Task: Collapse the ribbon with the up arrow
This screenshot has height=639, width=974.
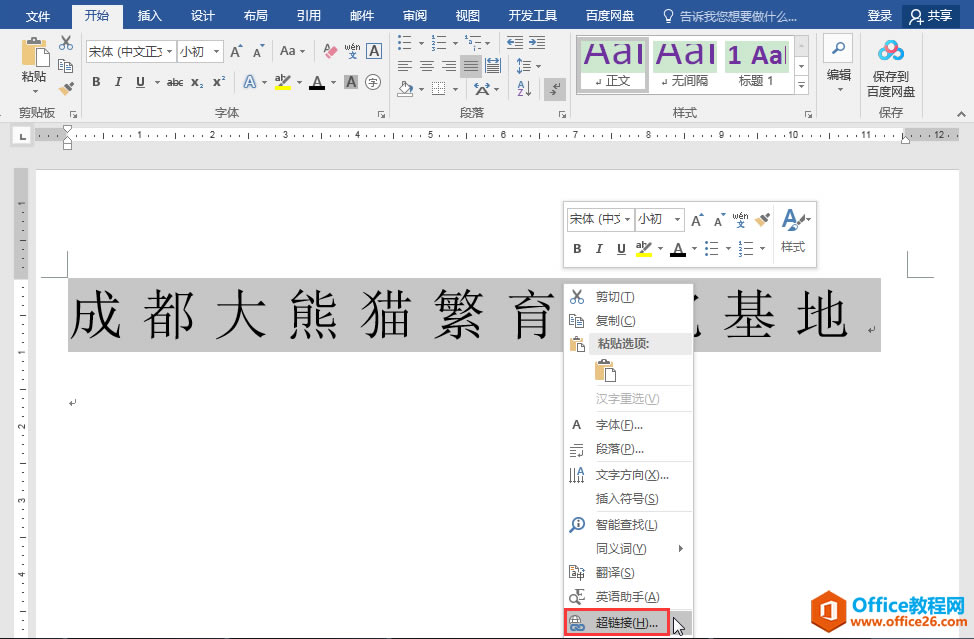Action: (x=961, y=114)
